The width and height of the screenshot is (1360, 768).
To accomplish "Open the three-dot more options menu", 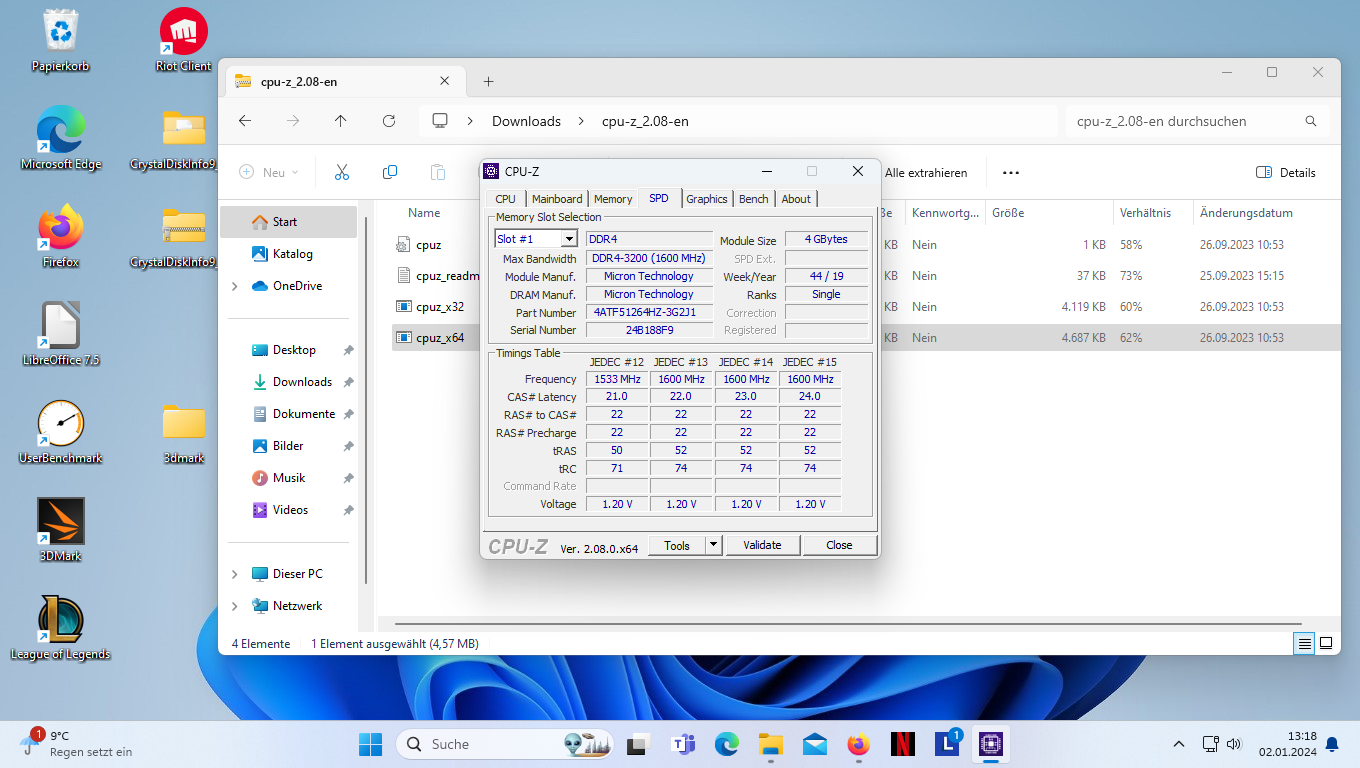I will 1011,172.
